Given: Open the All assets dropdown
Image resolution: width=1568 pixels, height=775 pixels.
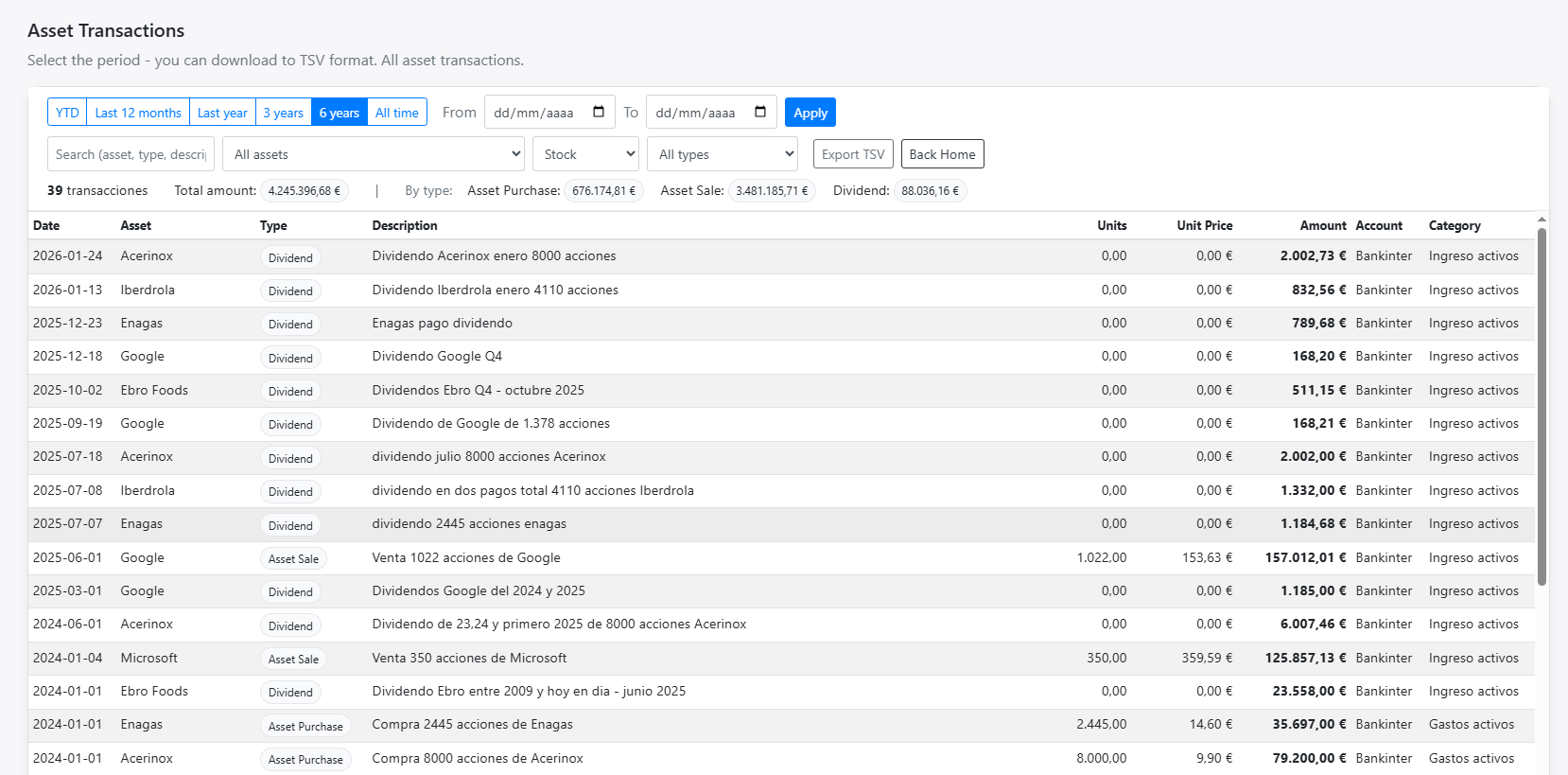Looking at the screenshot, I should [x=375, y=154].
